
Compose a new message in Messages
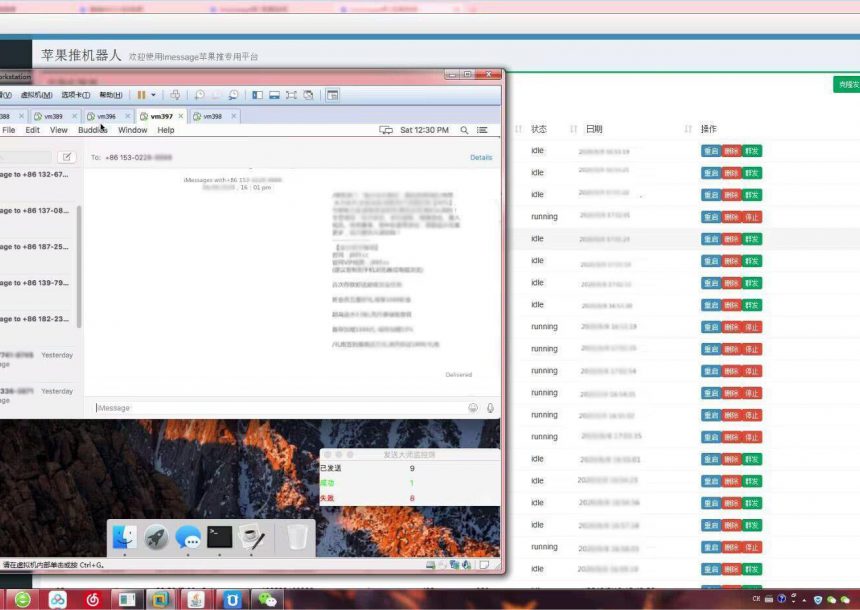66,157
